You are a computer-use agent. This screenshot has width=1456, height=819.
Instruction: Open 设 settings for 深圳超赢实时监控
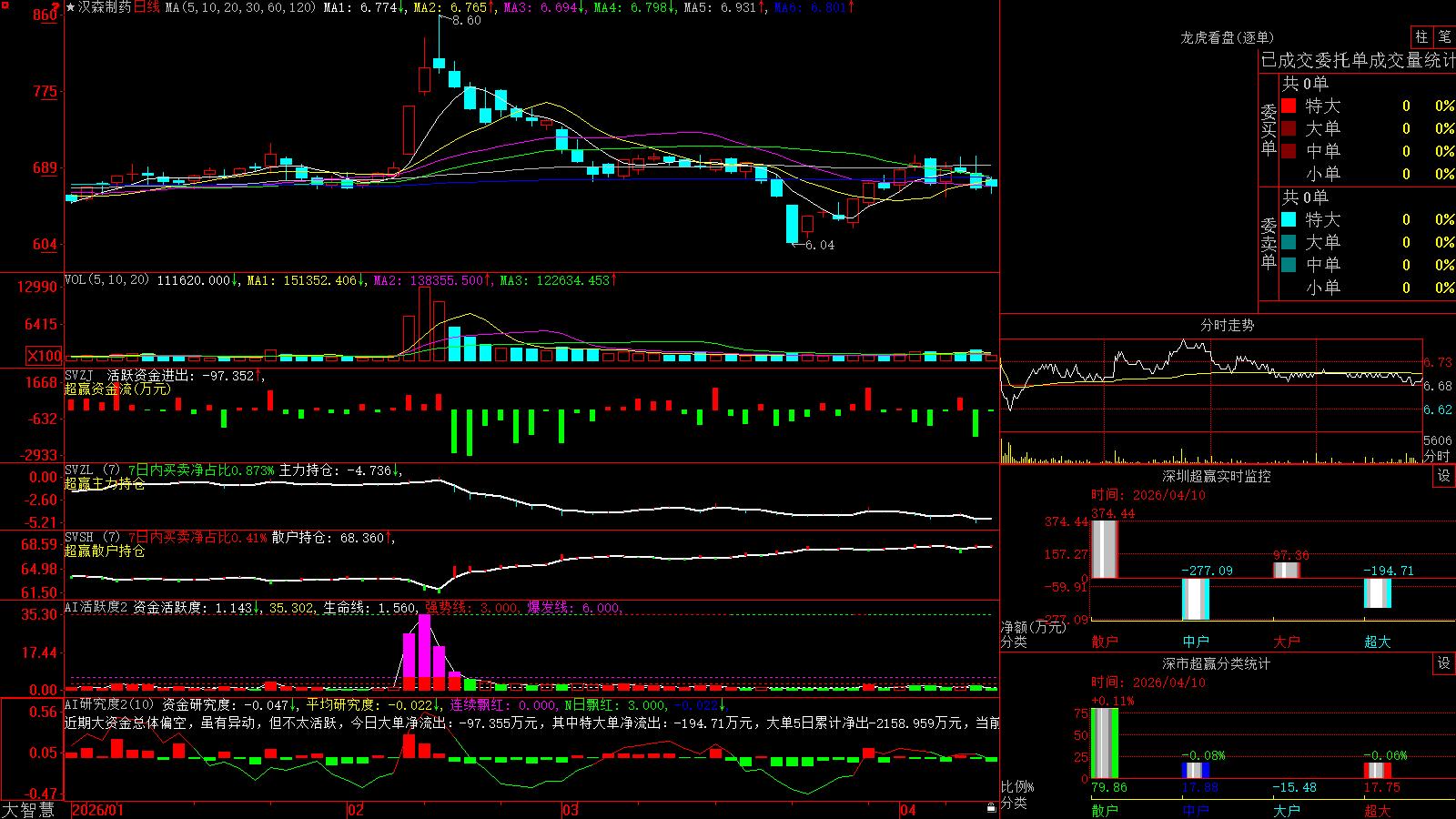[1444, 476]
